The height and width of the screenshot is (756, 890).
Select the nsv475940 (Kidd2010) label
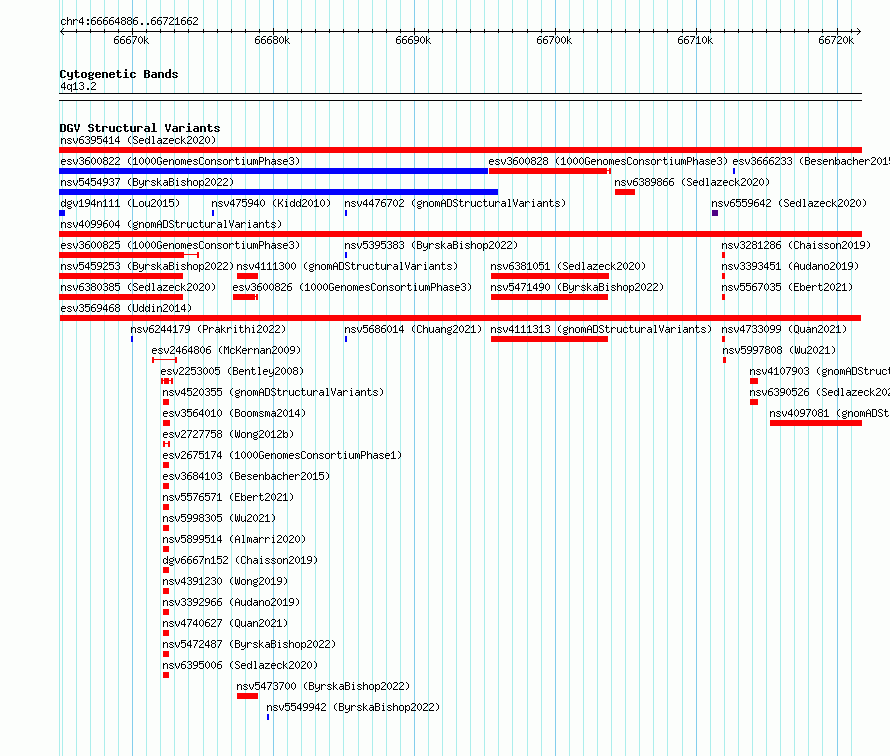(271, 203)
